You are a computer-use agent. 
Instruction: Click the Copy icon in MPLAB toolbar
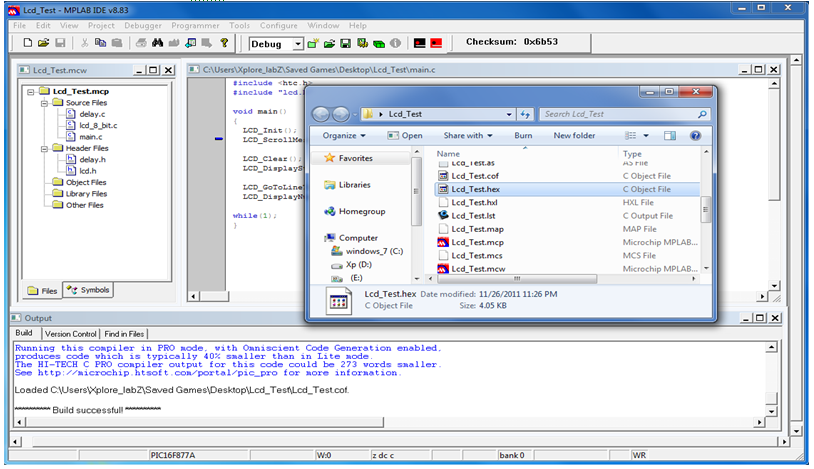click(100, 43)
